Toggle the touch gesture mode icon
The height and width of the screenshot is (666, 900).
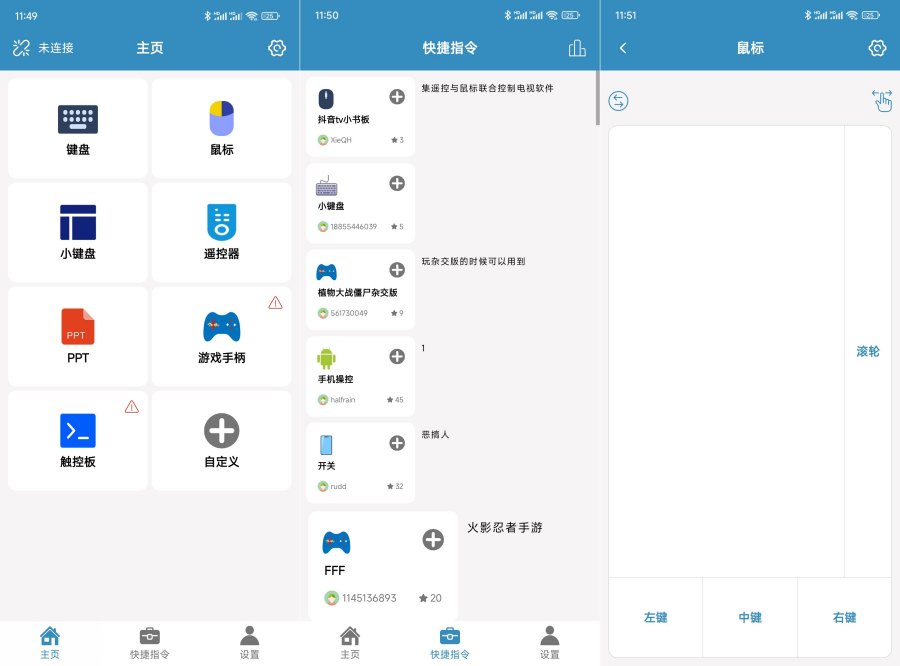881,101
